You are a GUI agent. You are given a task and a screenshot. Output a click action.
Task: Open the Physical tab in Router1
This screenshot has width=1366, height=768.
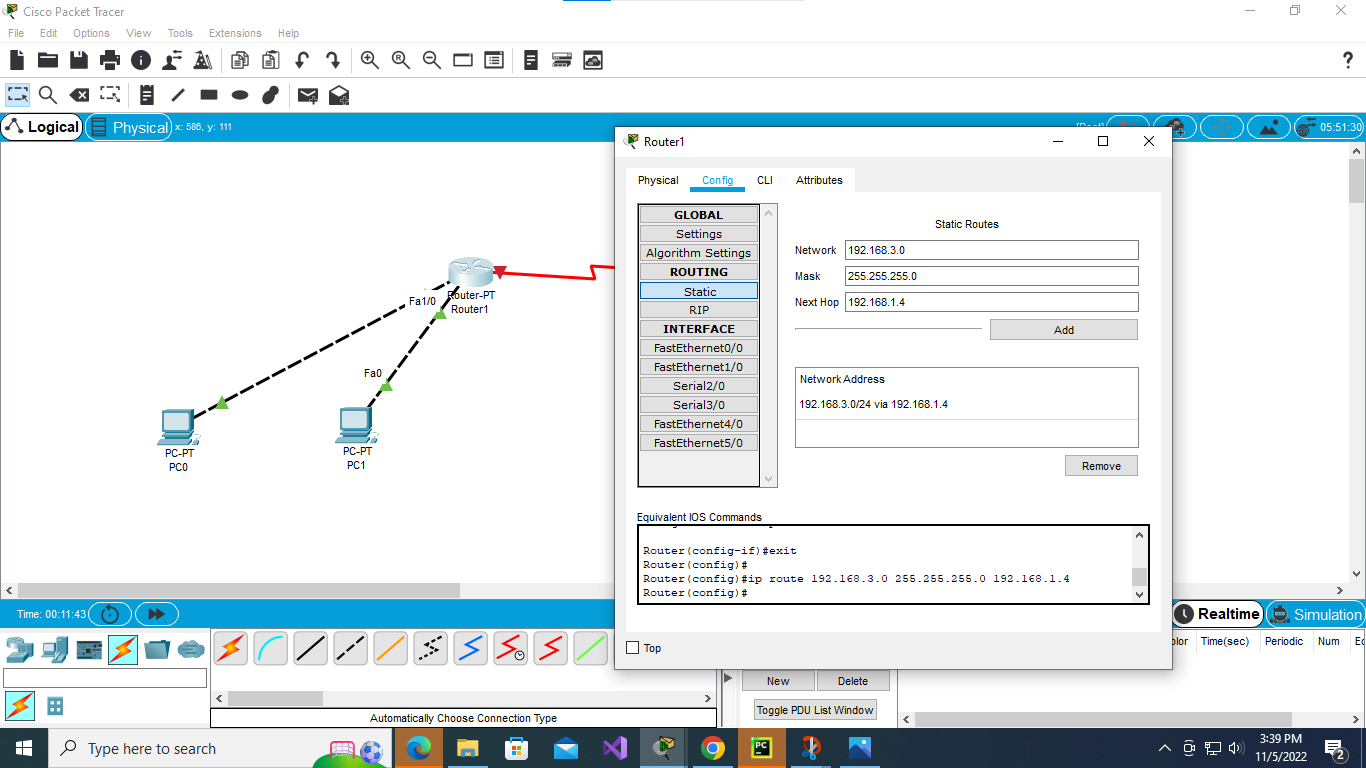658,180
